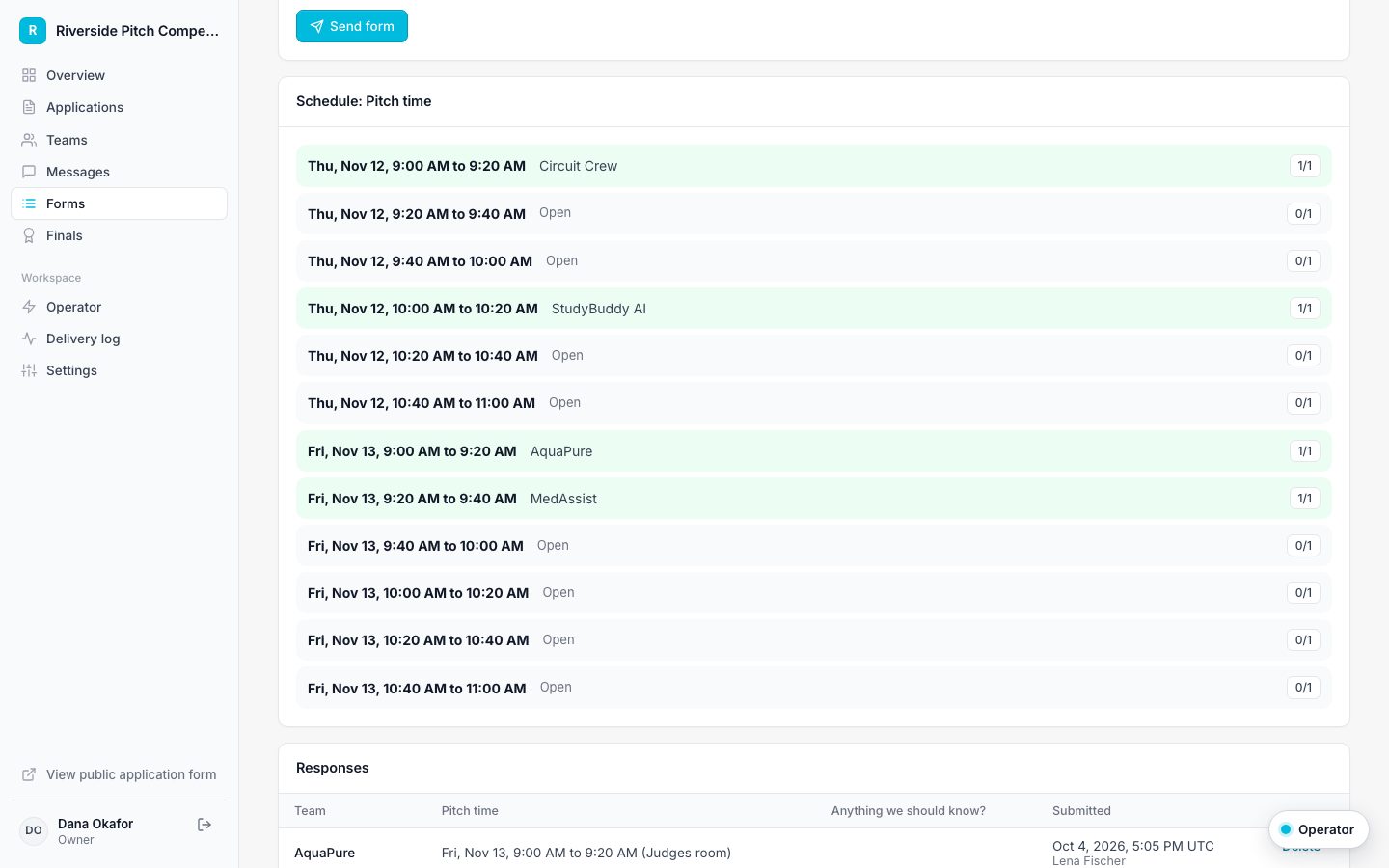Select Thu Nov 12 10:40 AM open slot
Screen dimensions: 1389x868
(814, 403)
